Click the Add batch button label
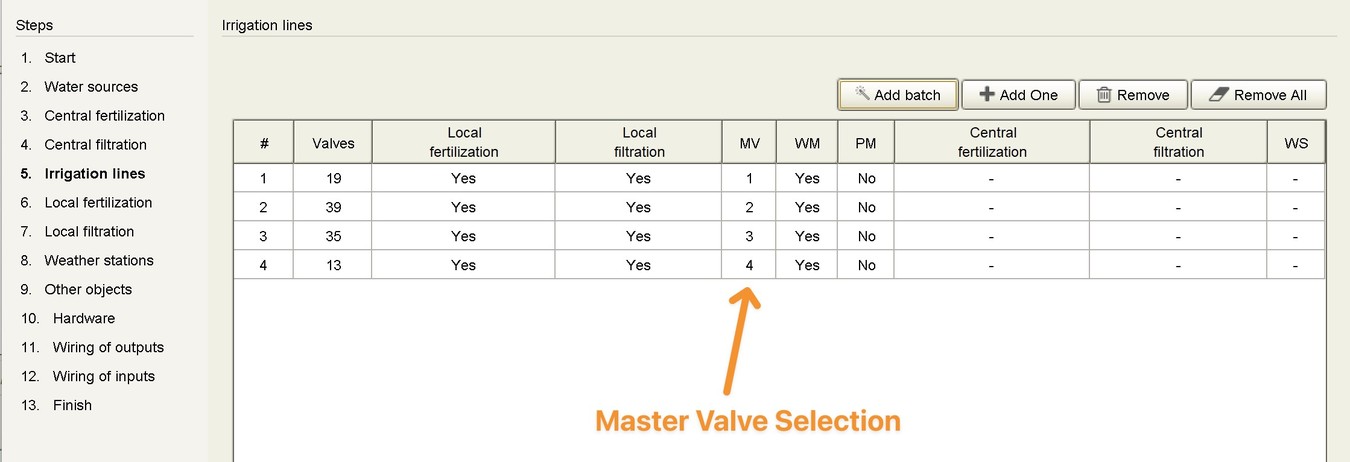Screen dimensions: 1350x462 tap(907, 95)
